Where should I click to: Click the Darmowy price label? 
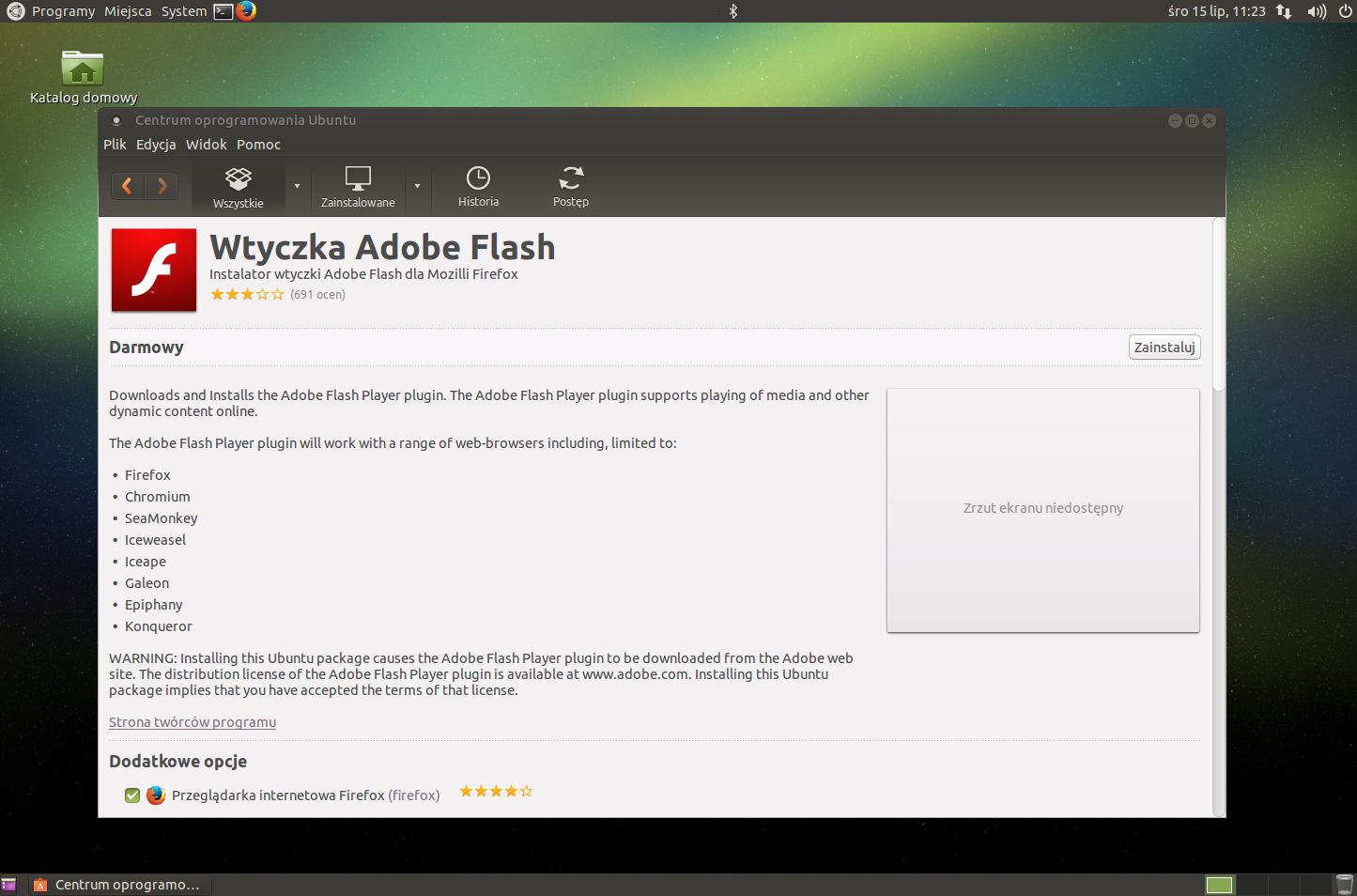[x=146, y=348]
